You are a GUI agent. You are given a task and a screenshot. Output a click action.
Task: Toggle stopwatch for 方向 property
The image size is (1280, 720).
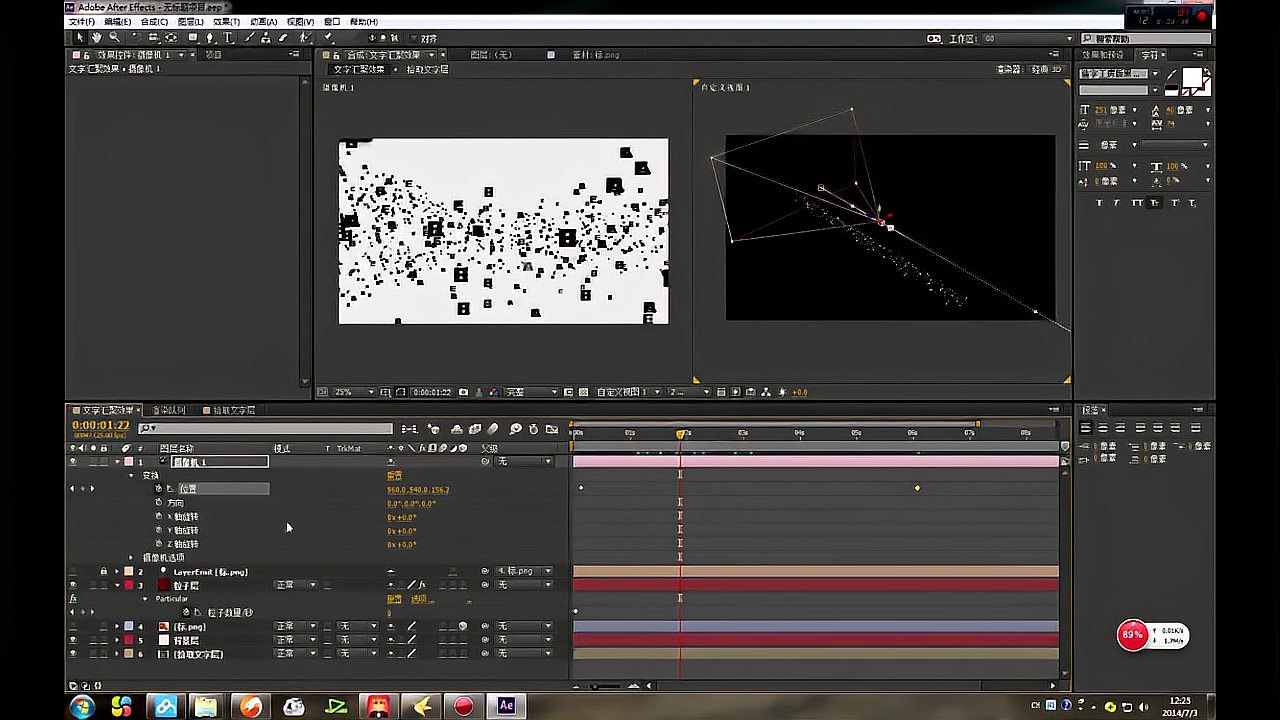click(x=158, y=503)
